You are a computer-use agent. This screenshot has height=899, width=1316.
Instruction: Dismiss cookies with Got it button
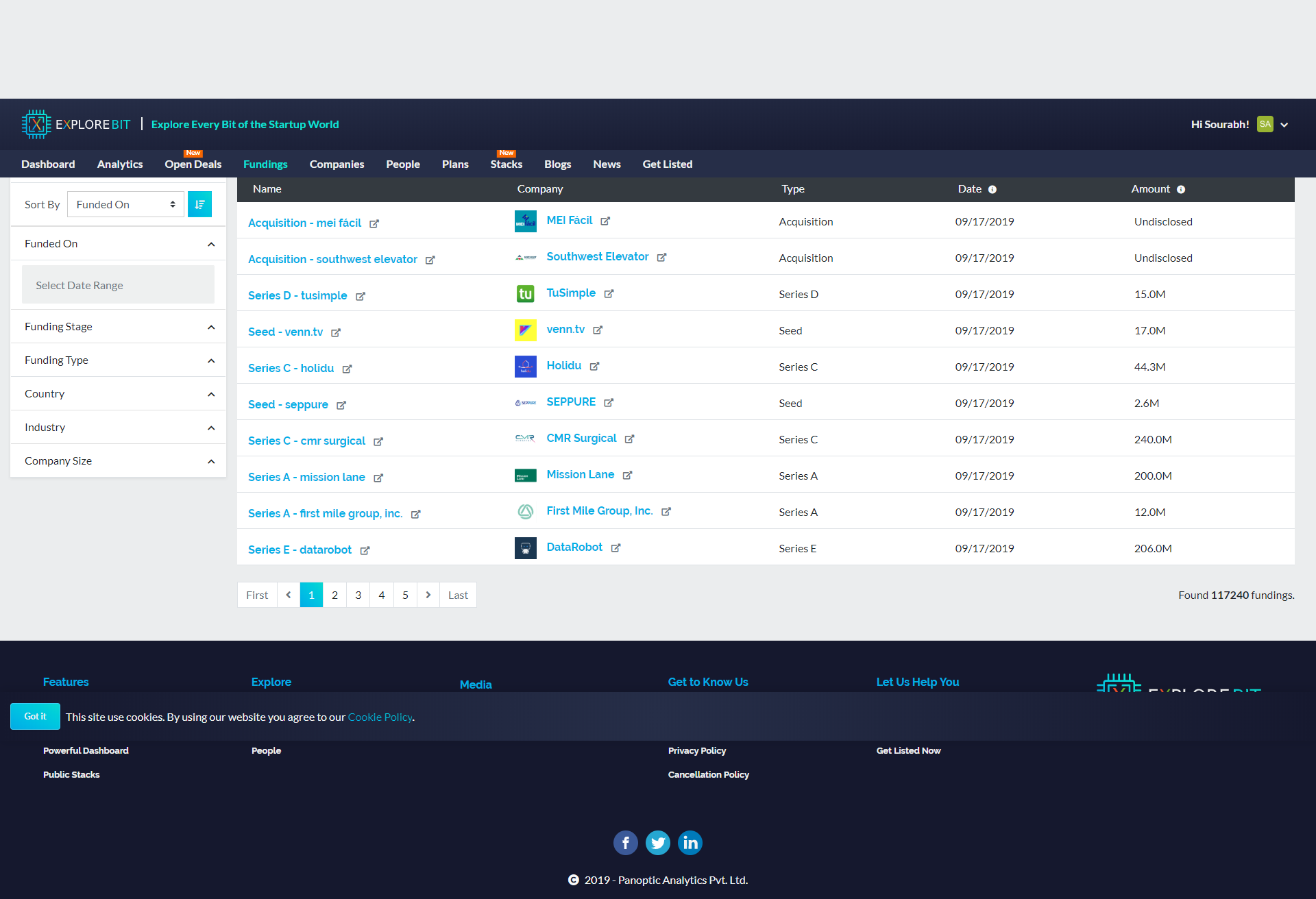coord(35,716)
